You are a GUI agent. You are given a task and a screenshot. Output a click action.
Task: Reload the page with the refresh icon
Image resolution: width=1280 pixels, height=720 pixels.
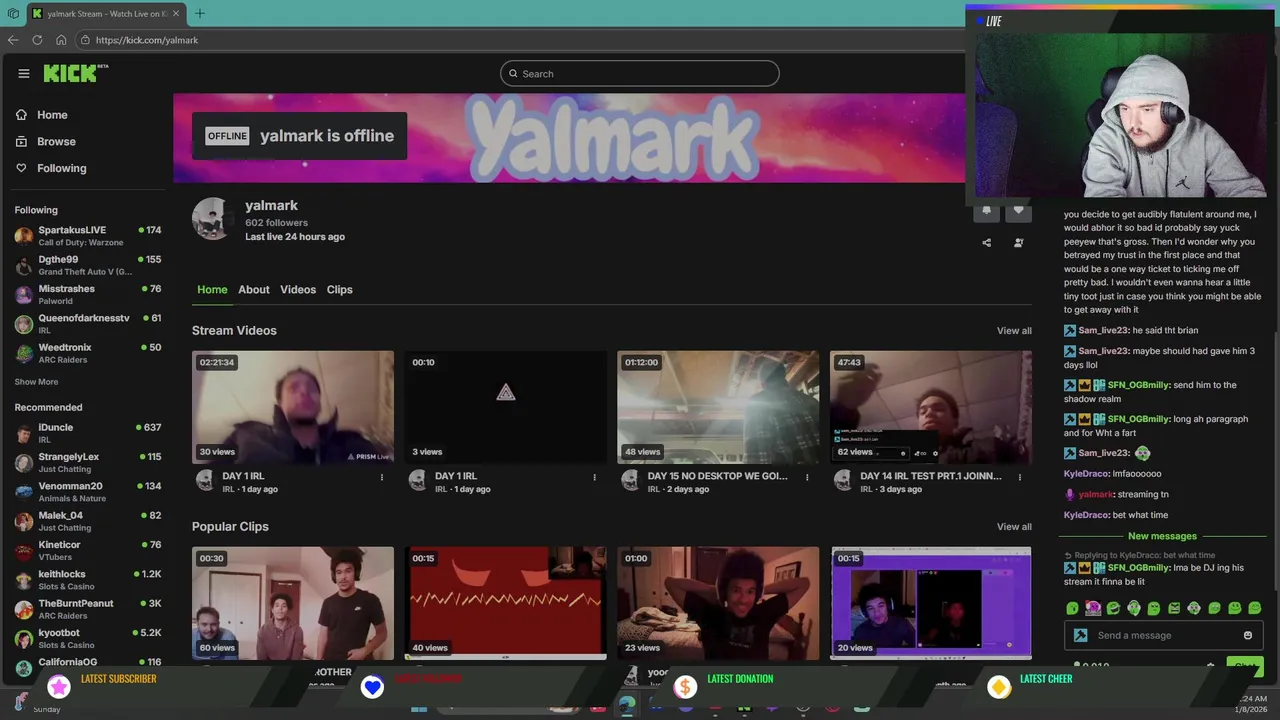(x=37, y=40)
